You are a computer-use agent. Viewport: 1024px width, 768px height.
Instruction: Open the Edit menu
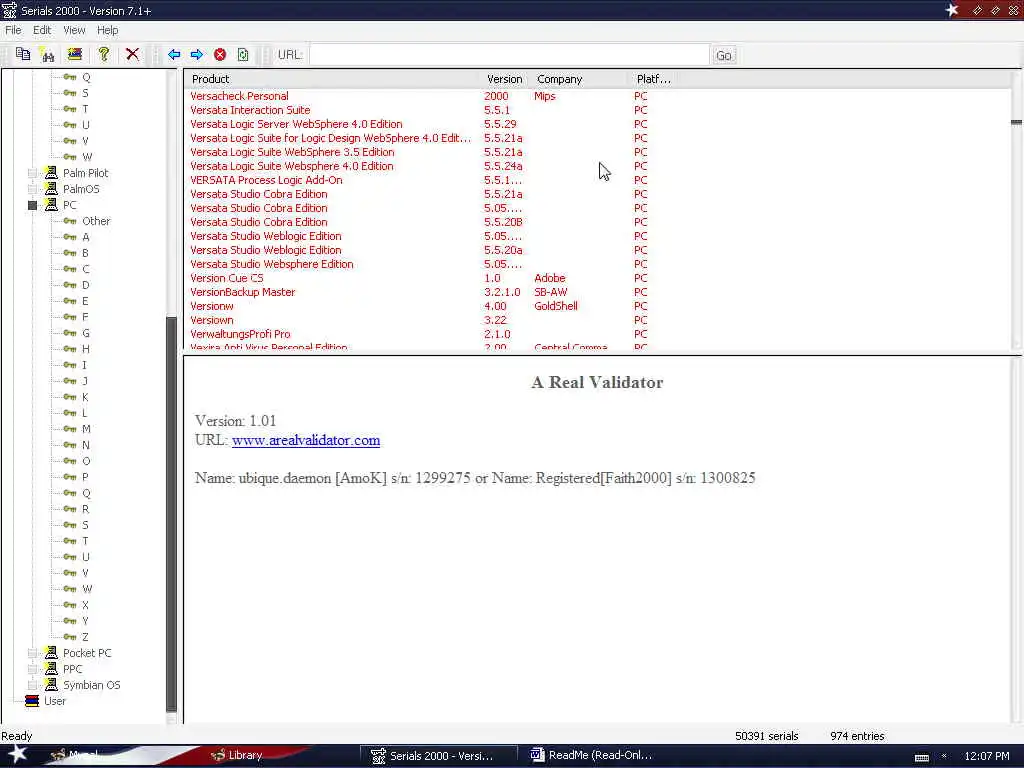tap(42, 30)
